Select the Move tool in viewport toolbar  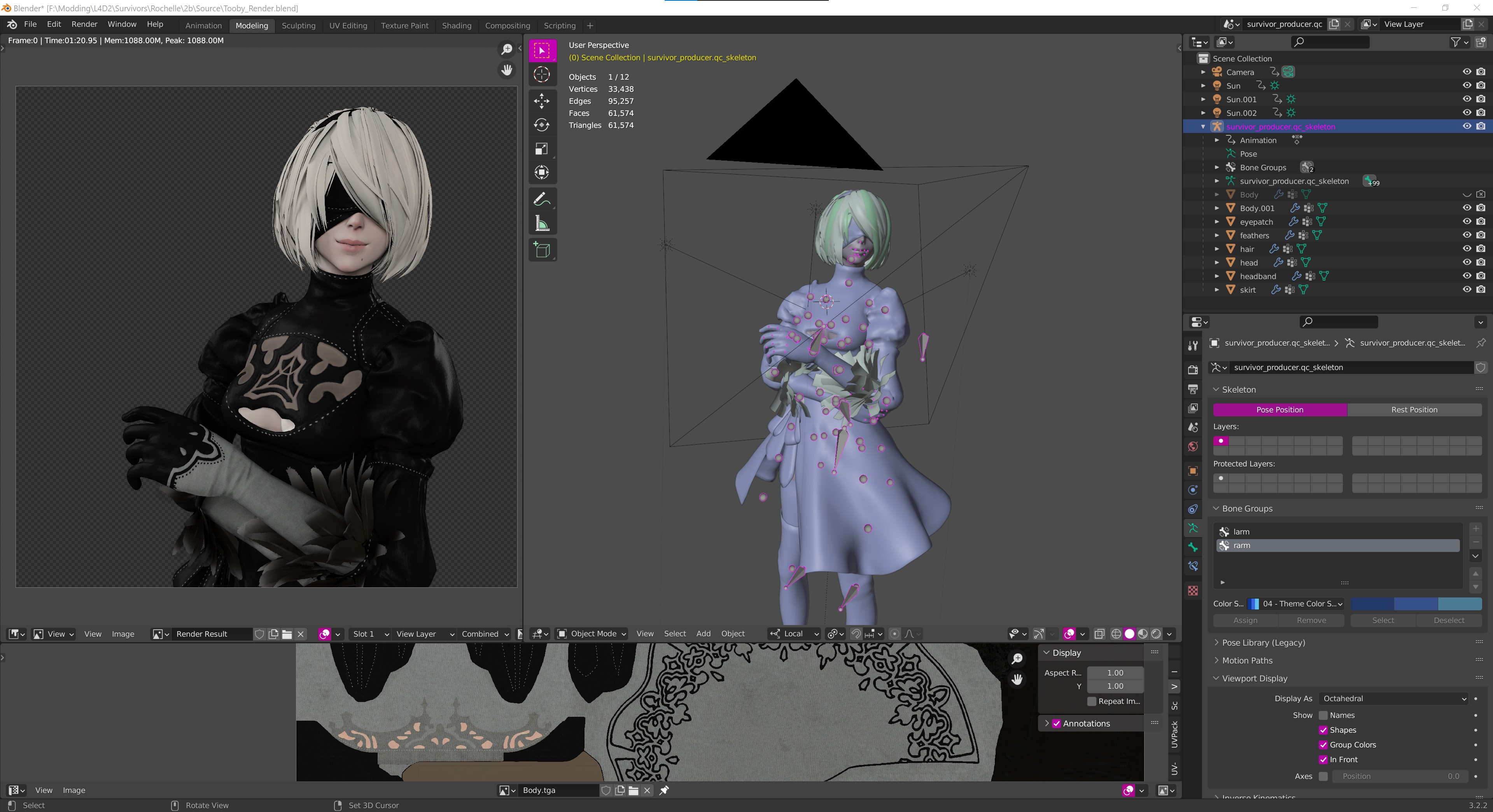tap(542, 101)
